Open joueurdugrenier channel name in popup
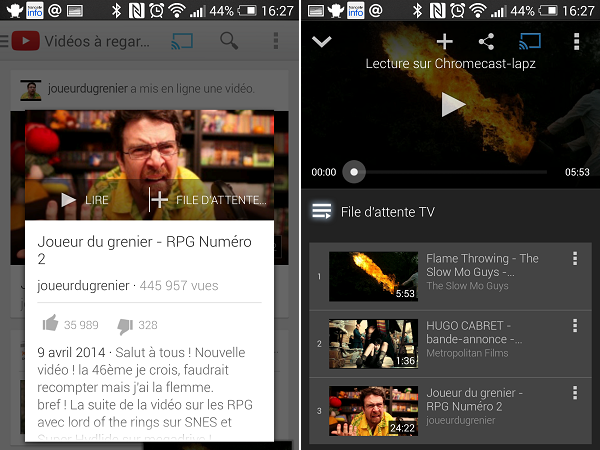 (83, 285)
